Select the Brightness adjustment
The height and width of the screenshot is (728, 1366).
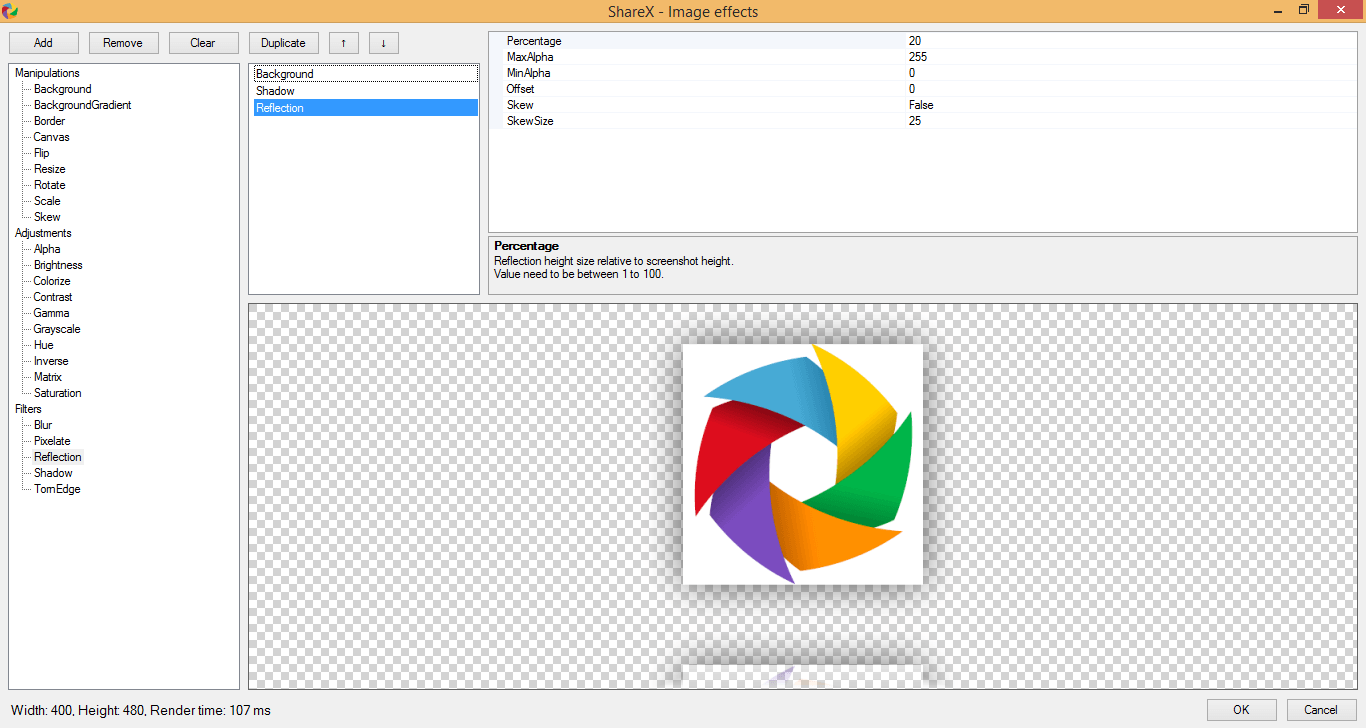tap(58, 265)
